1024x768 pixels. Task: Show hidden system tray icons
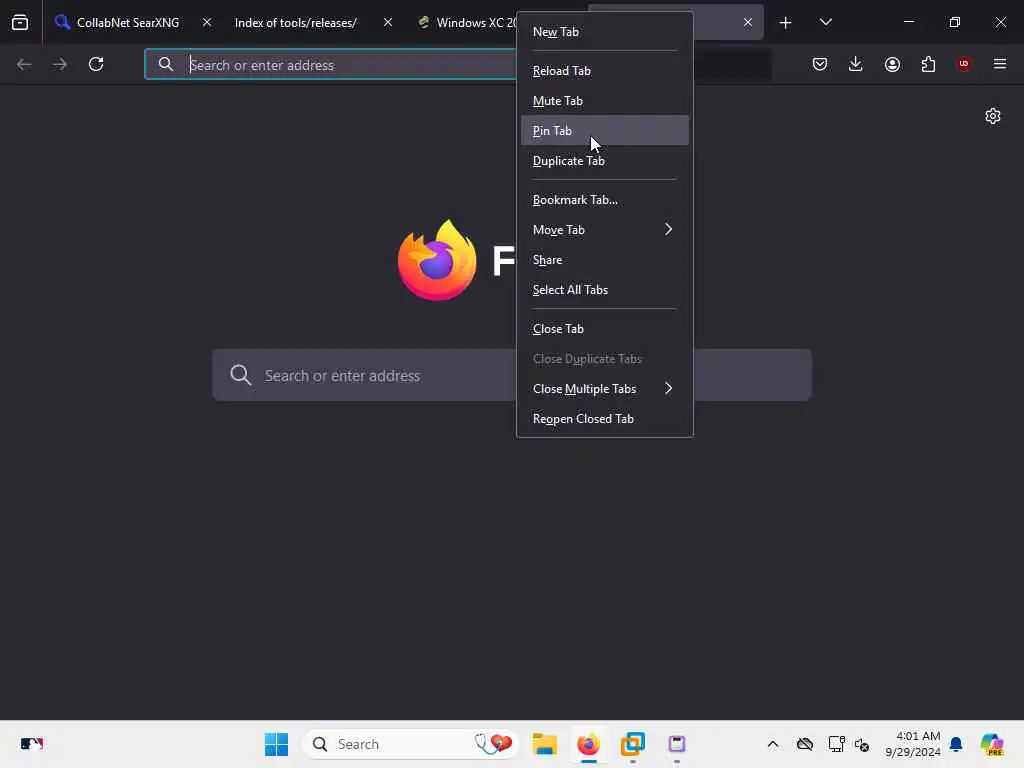[773, 744]
